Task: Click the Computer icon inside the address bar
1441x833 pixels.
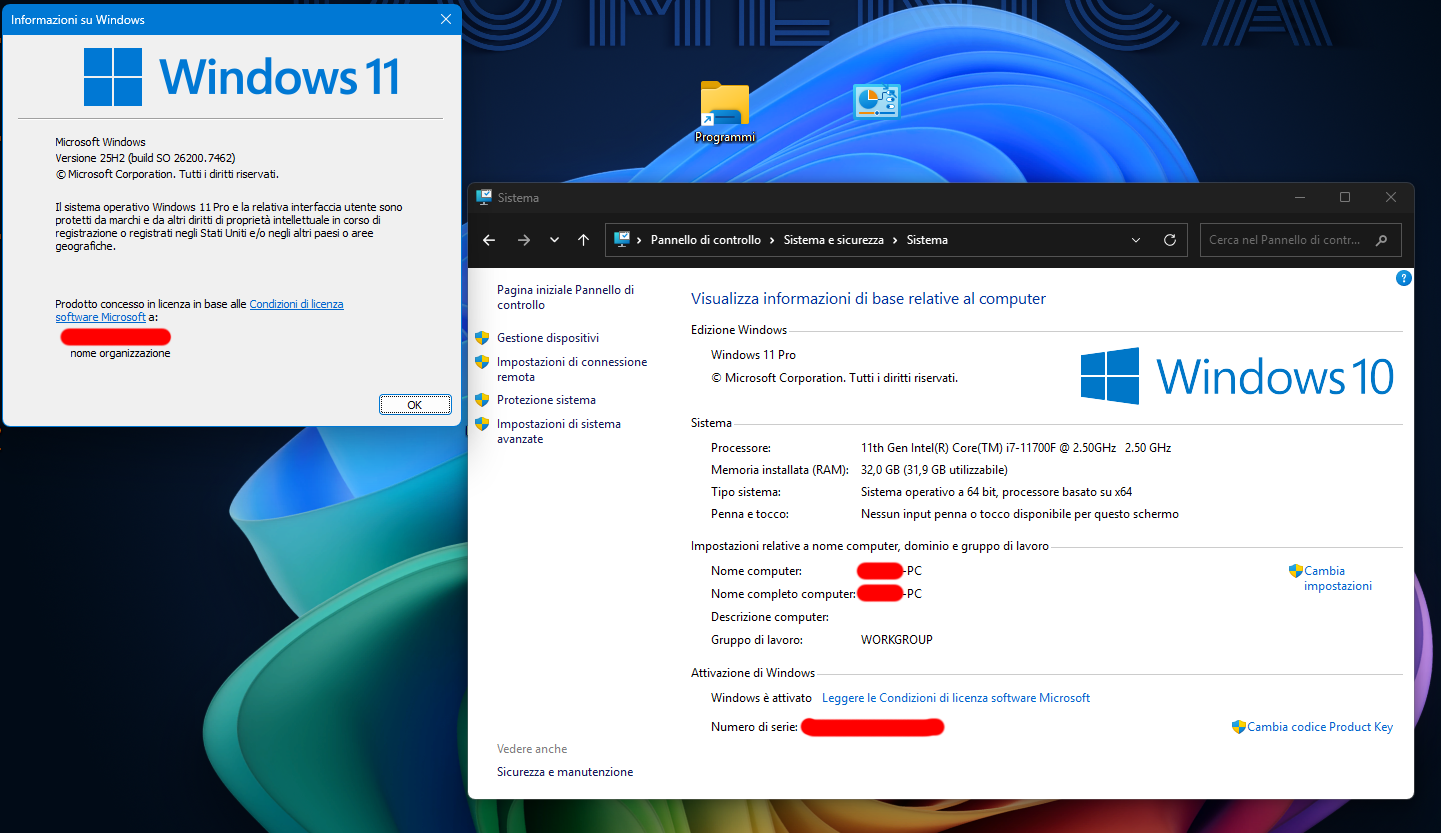Action: point(623,240)
